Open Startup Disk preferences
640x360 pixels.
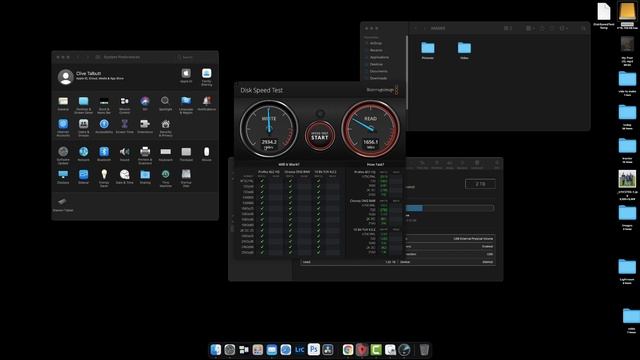point(186,178)
